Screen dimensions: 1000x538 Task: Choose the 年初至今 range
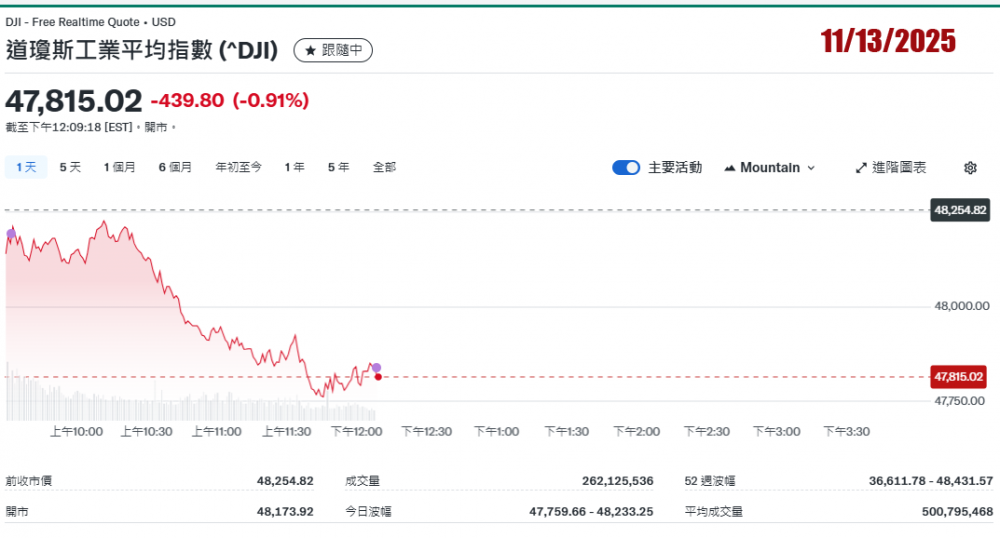[x=238, y=167]
